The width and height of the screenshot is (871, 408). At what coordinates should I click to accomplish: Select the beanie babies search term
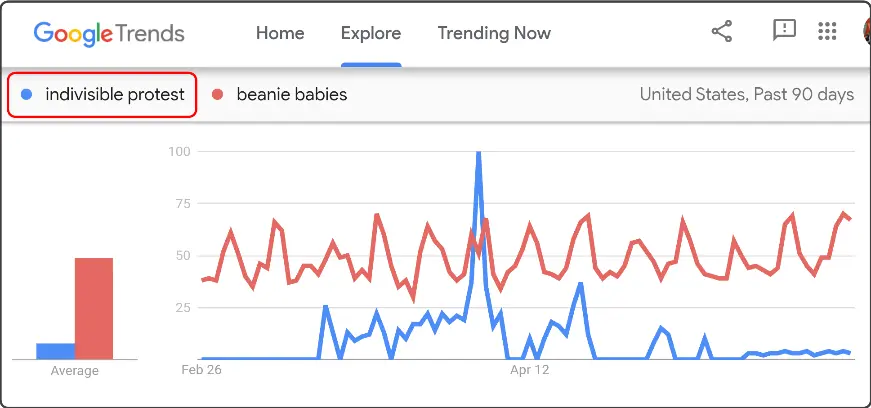pyautogui.click(x=292, y=95)
